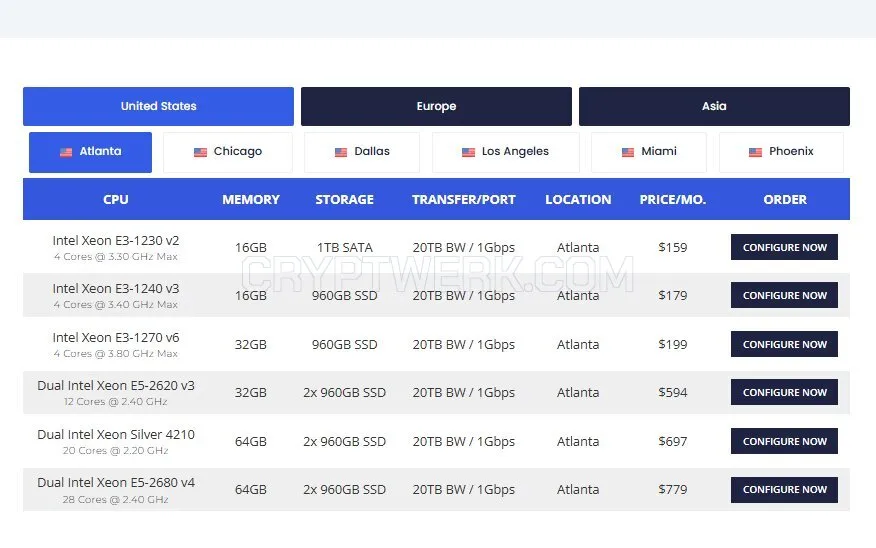
Task: Configure the Intel Xeon E3-1230 v2 server
Action: tap(784, 247)
